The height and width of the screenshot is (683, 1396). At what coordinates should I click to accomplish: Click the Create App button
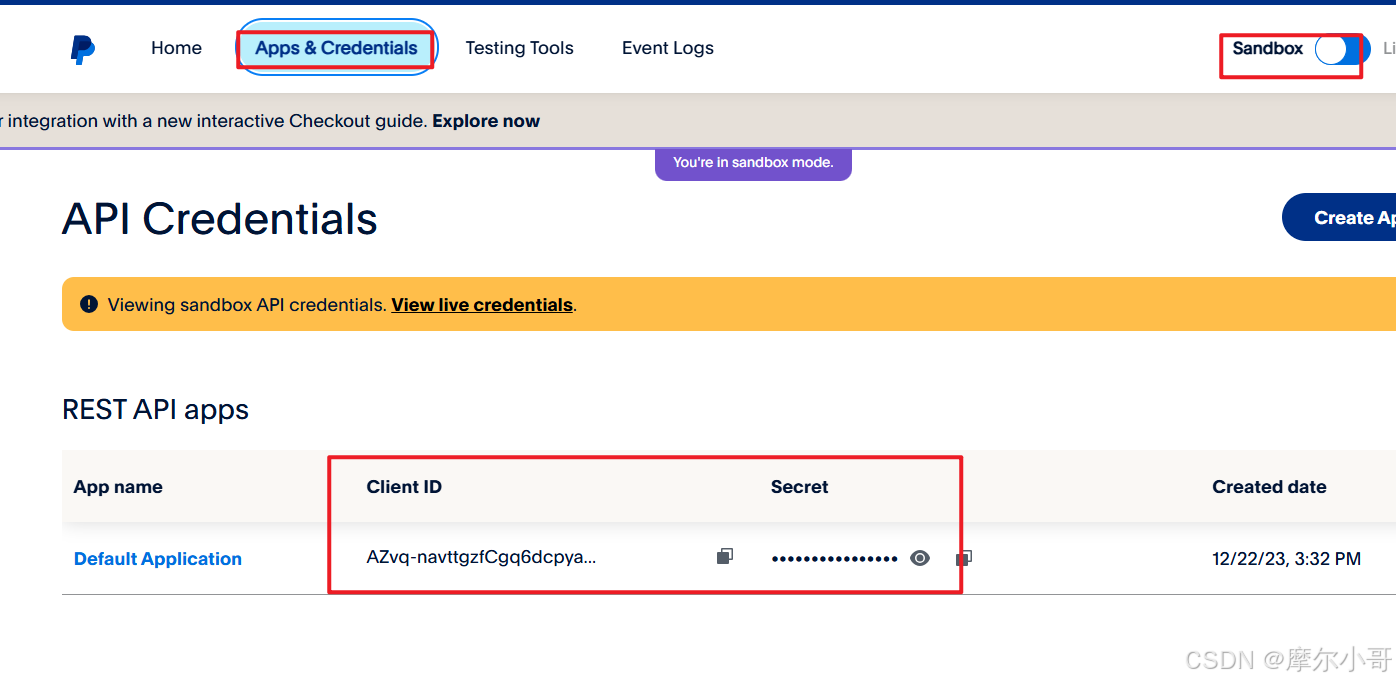1339,217
